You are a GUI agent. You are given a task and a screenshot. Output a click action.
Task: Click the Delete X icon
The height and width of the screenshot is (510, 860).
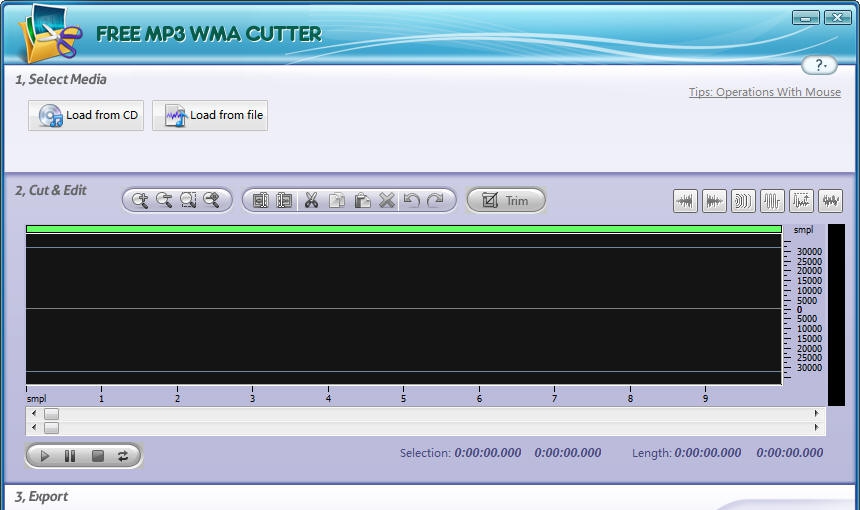tap(387, 200)
